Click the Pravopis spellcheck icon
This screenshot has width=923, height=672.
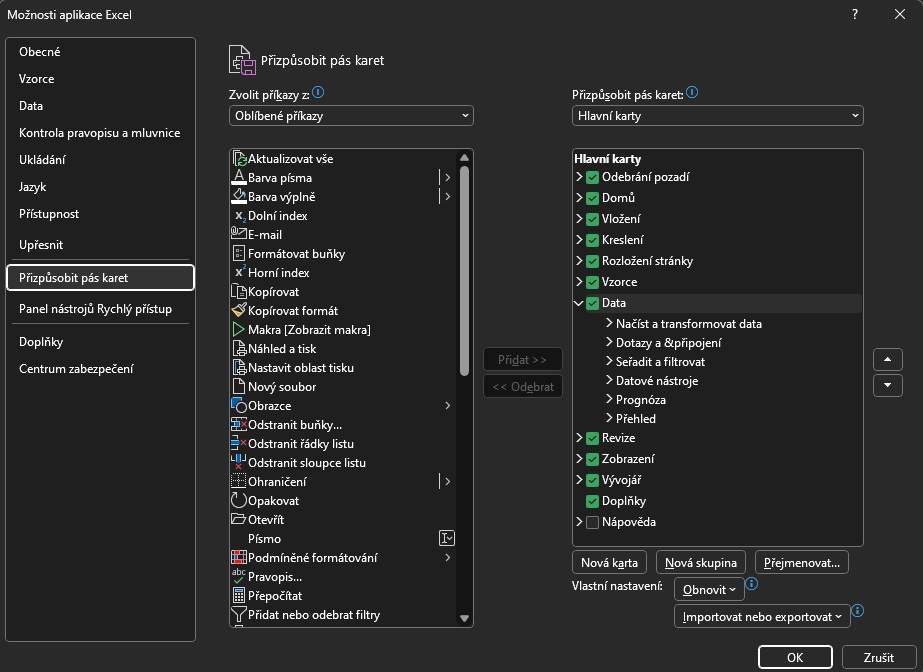[x=239, y=576]
